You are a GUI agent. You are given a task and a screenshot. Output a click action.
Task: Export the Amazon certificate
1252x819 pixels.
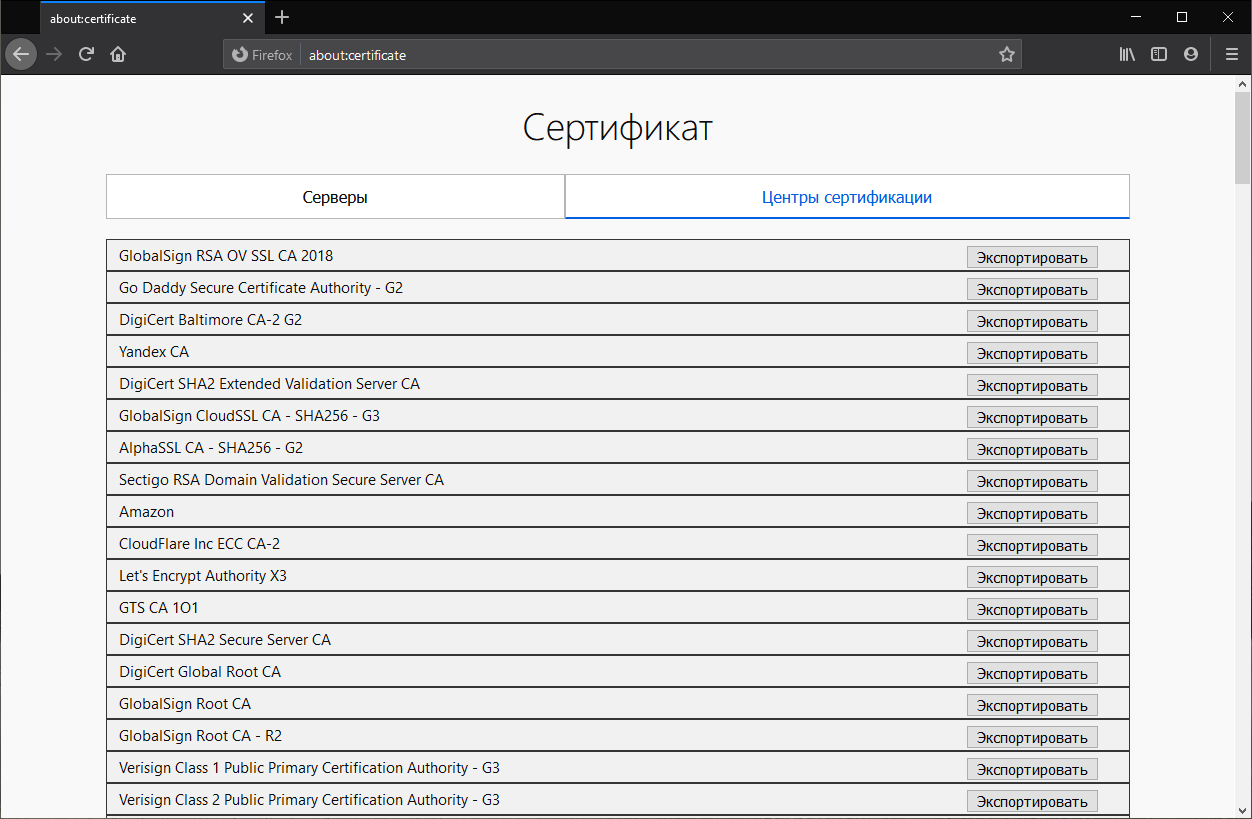click(1032, 513)
